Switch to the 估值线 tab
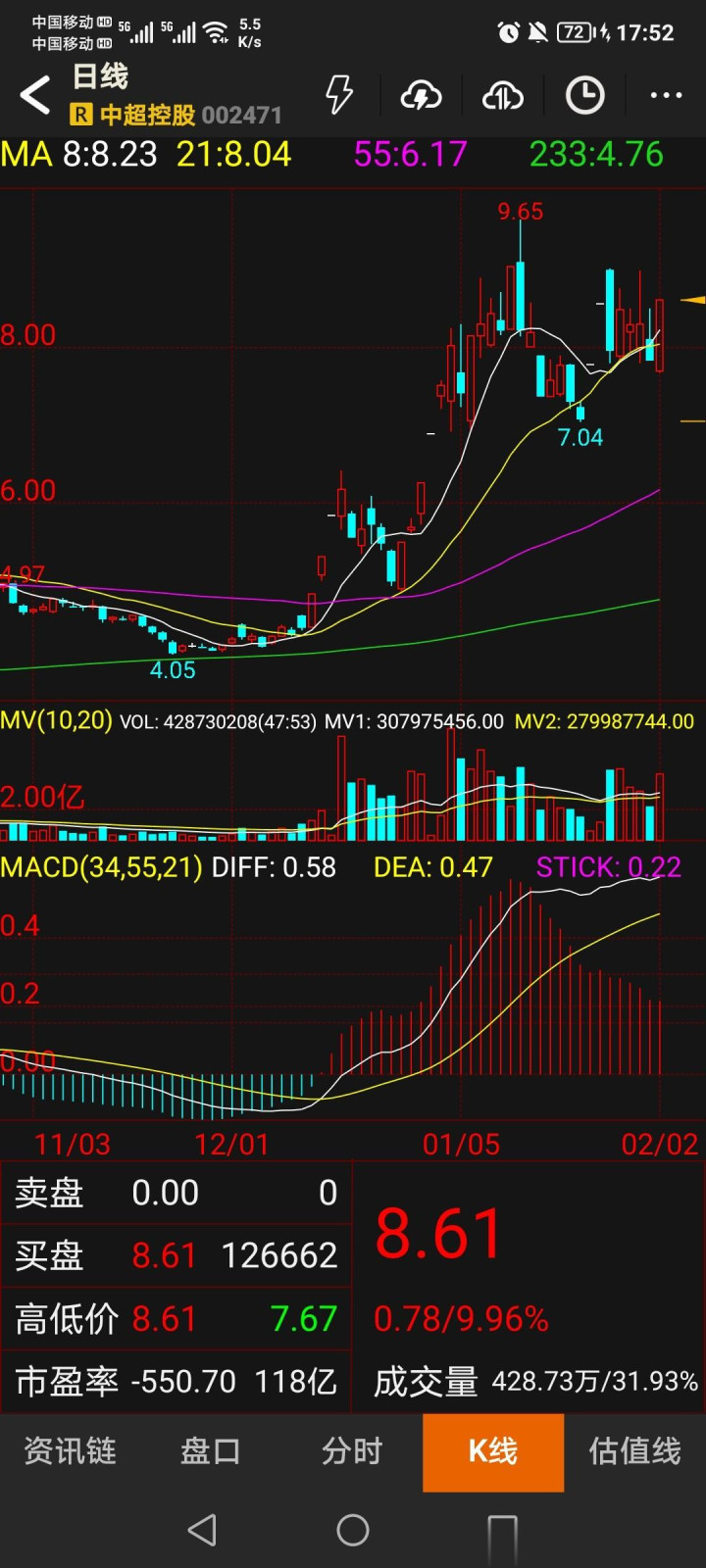The image size is (706, 1568). (x=634, y=1451)
